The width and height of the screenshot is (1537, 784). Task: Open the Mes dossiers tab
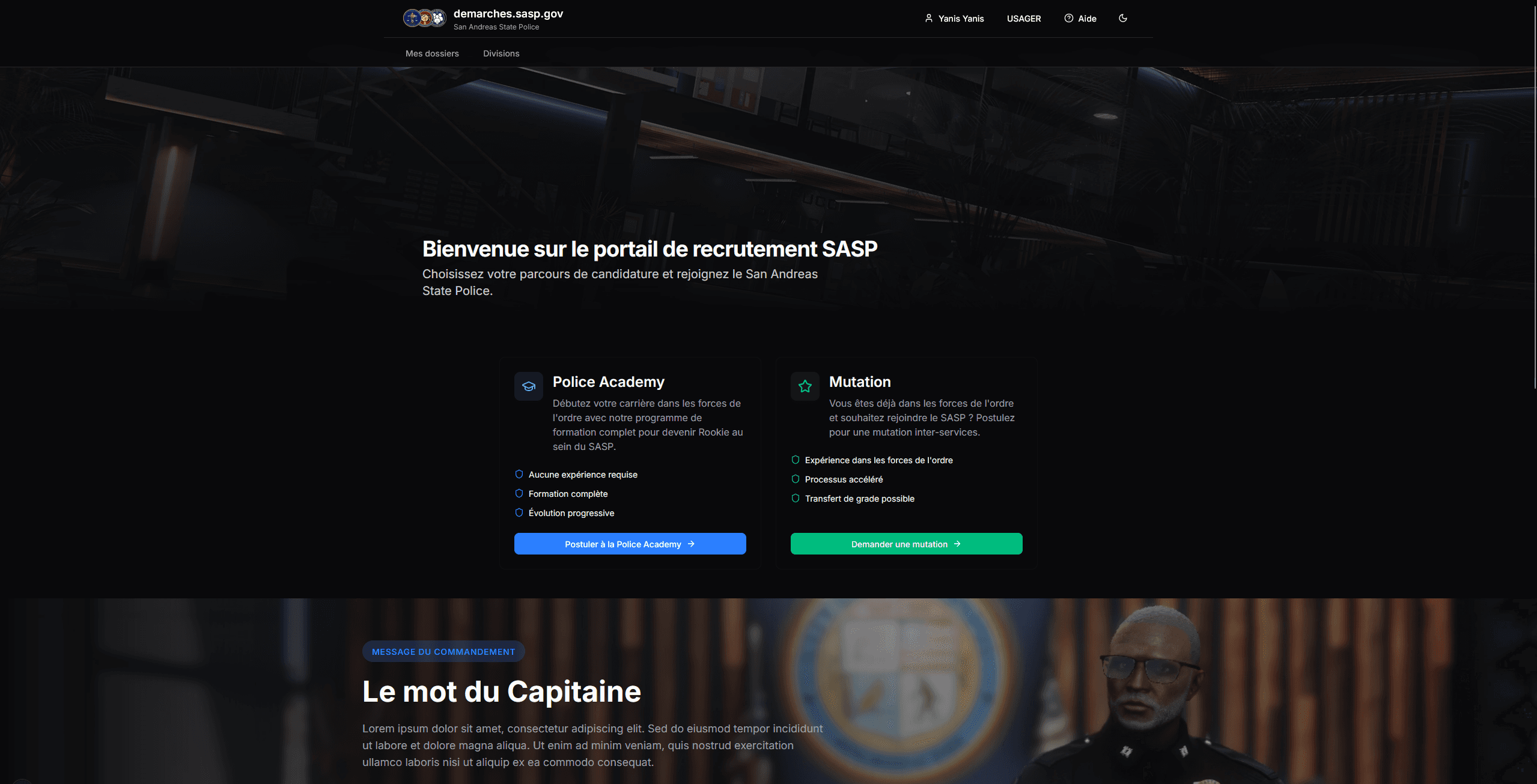(x=432, y=53)
